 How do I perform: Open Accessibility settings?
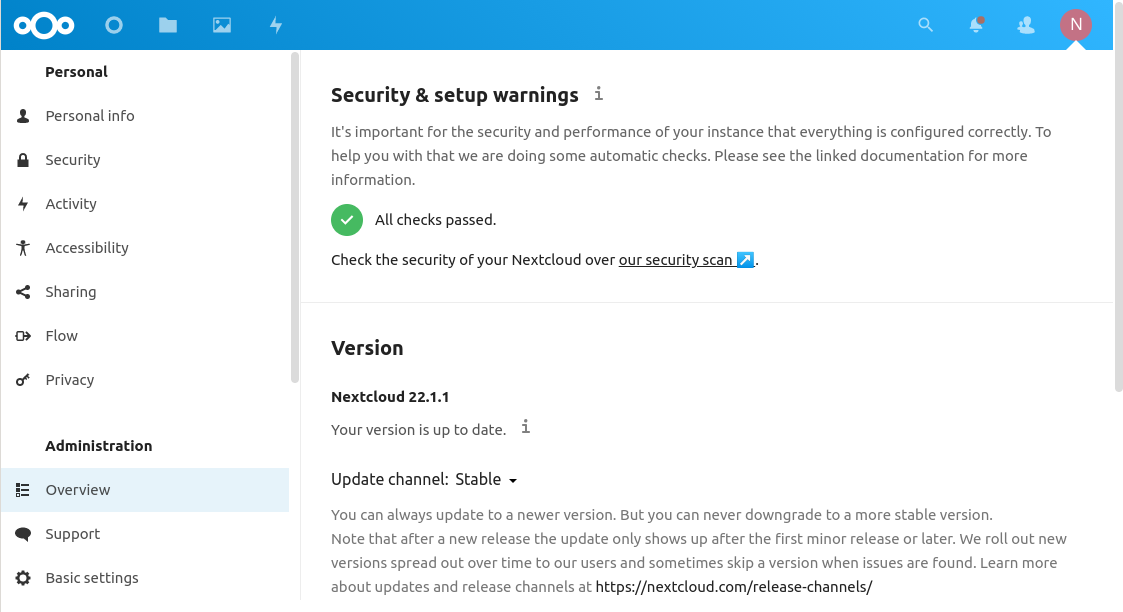(145, 248)
